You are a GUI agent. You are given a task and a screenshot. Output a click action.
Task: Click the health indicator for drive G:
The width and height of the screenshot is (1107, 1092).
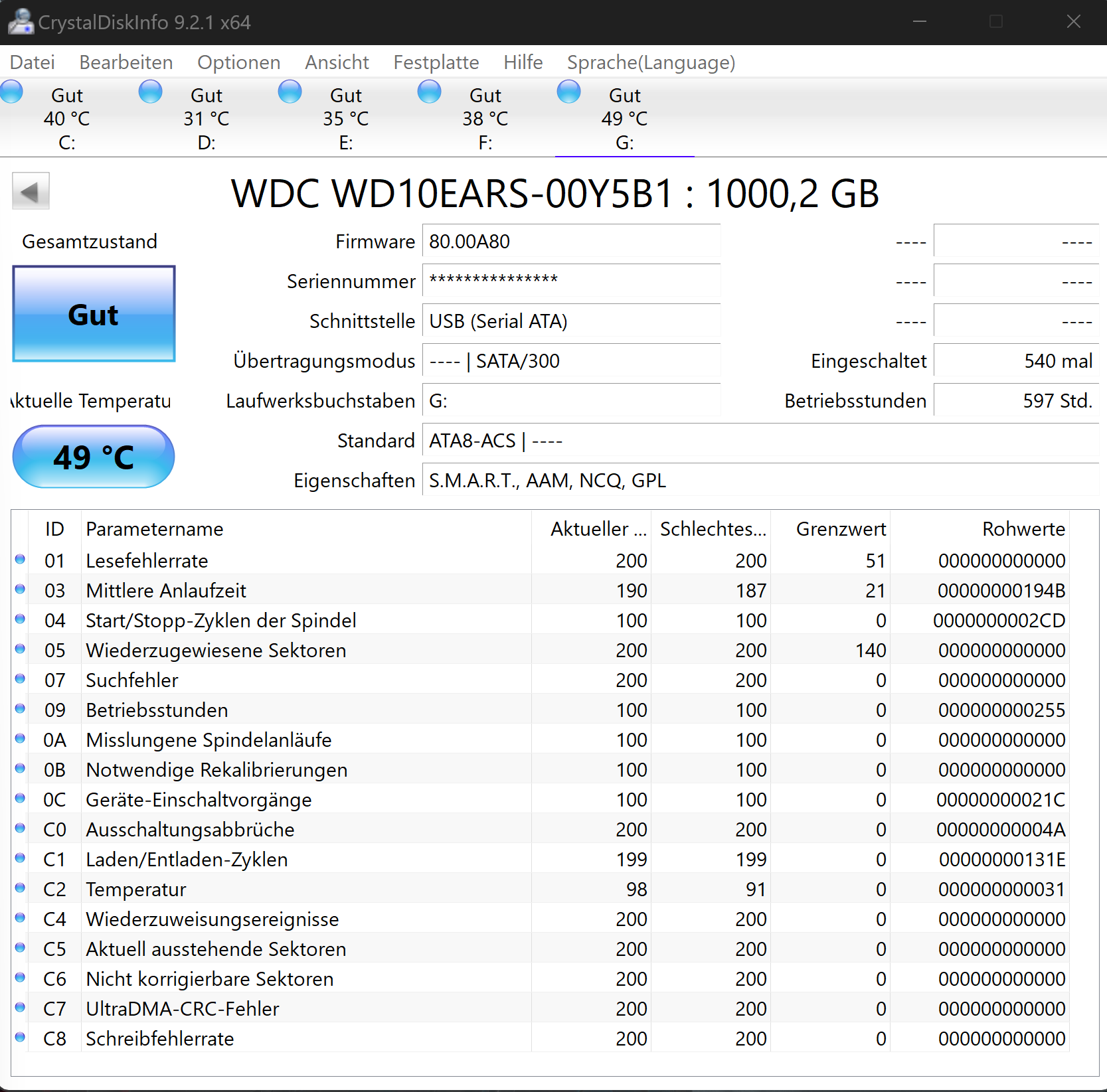(569, 92)
